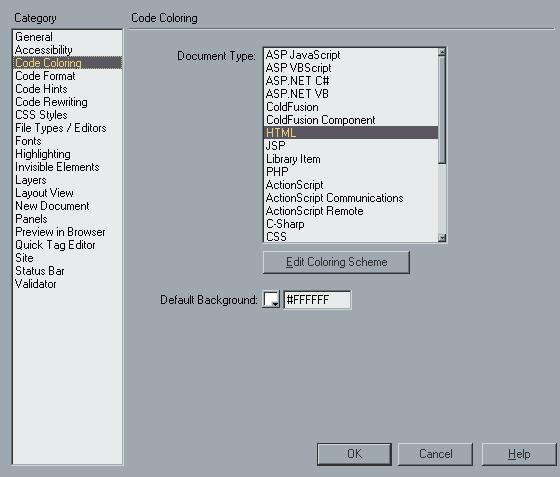Screen dimensions: 560x477
Task: Choose ASP.NET C# document type
Action: 351,81
